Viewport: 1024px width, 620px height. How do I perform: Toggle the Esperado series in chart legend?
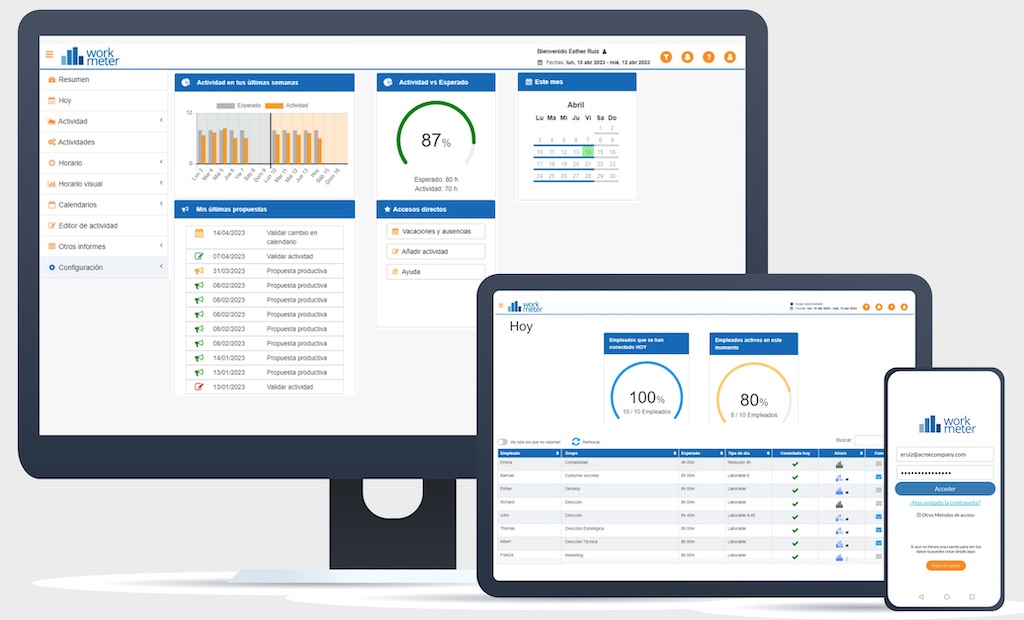tap(226, 105)
